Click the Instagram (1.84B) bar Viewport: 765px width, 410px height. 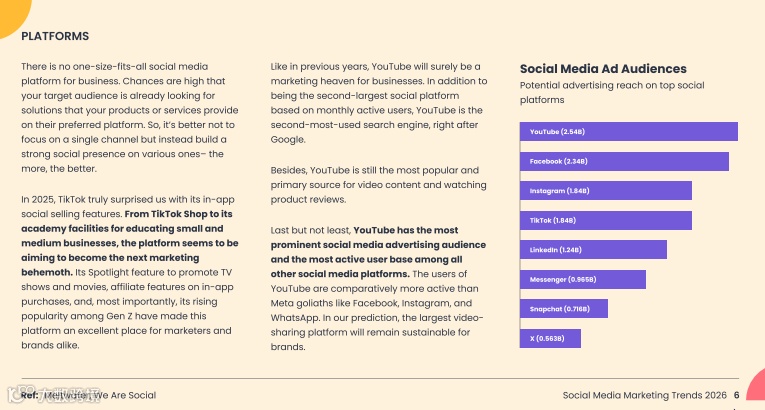[x=606, y=191]
